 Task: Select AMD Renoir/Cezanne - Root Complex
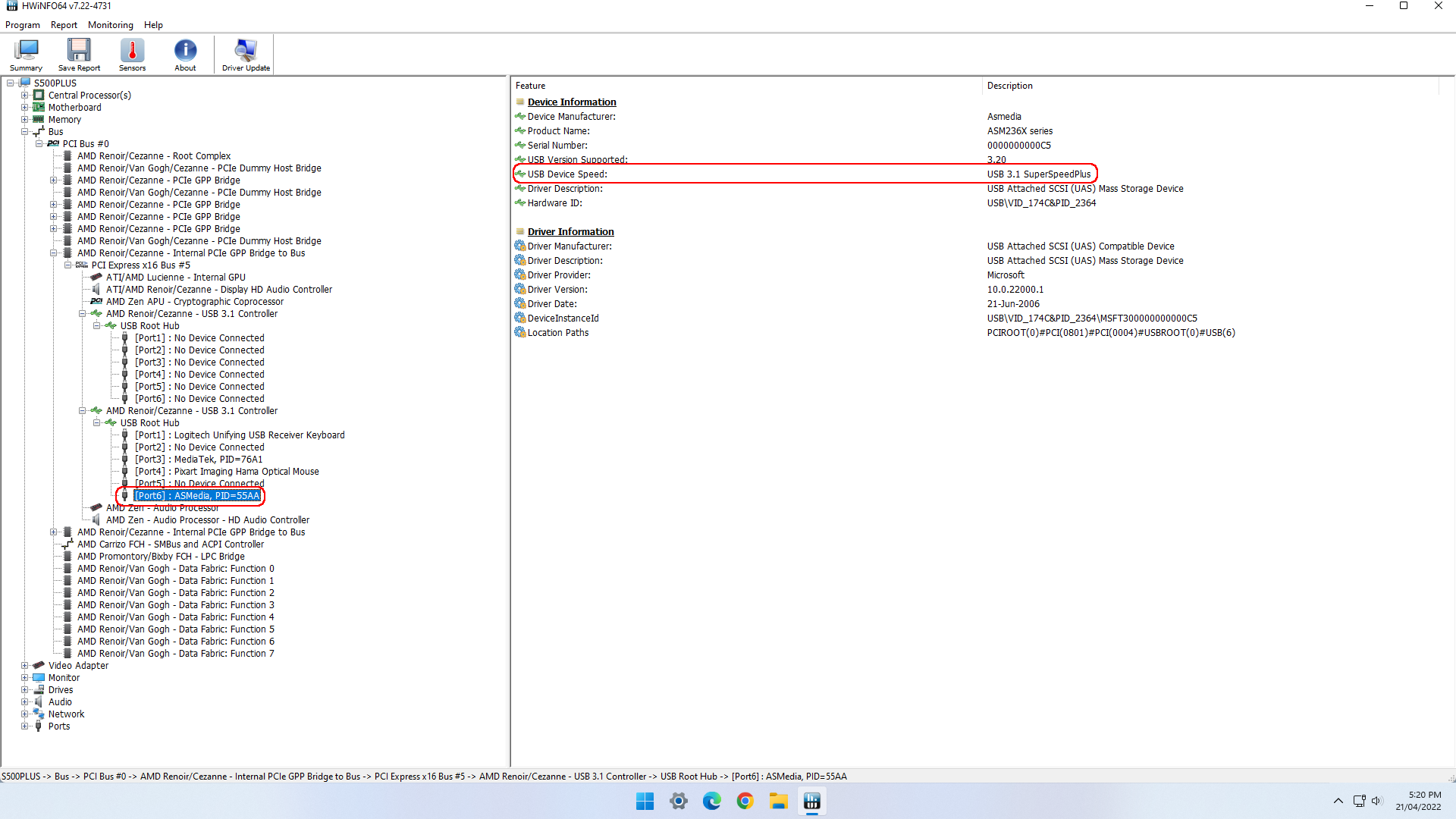point(154,156)
